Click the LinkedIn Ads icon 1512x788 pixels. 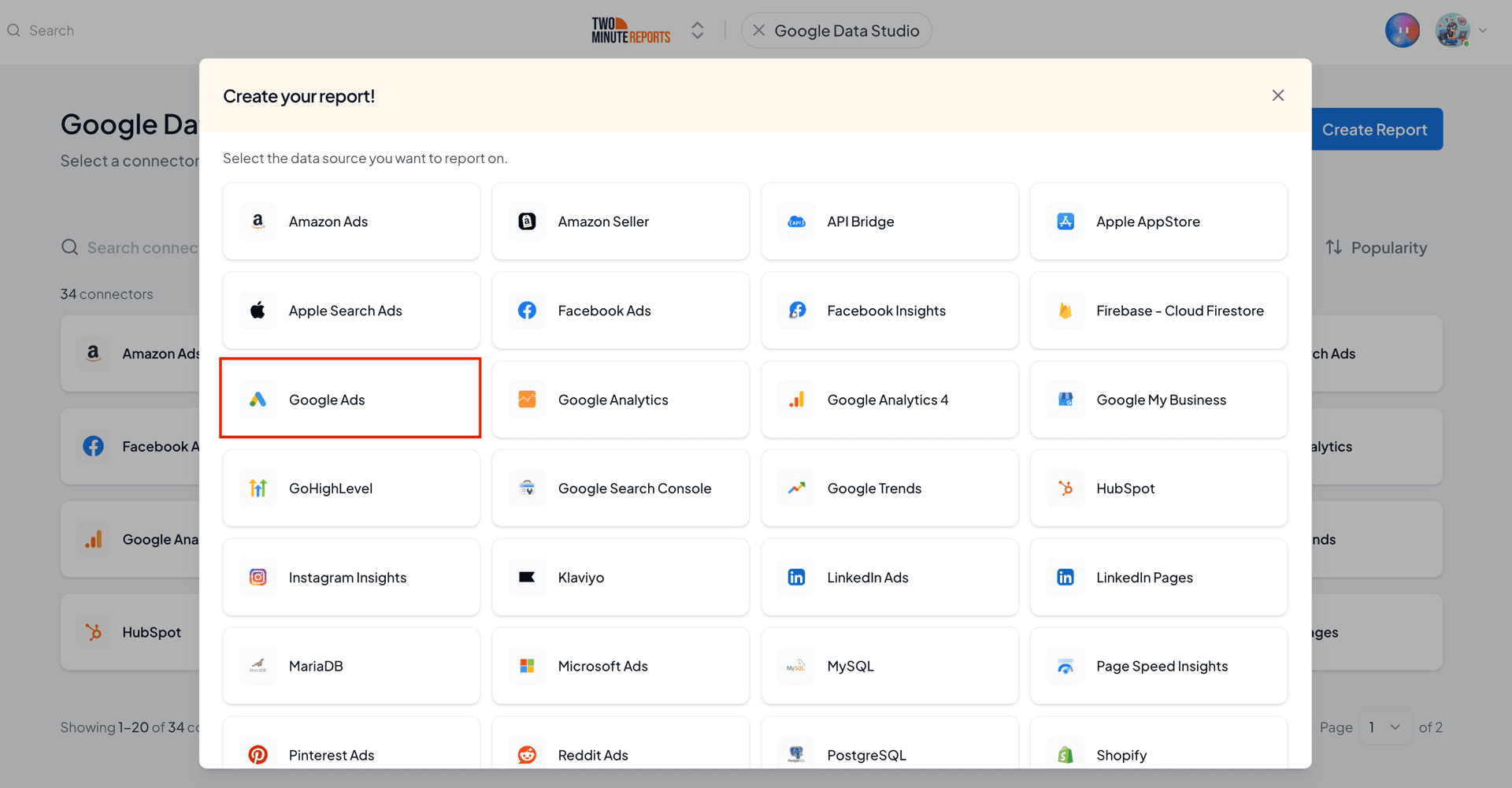pos(796,578)
